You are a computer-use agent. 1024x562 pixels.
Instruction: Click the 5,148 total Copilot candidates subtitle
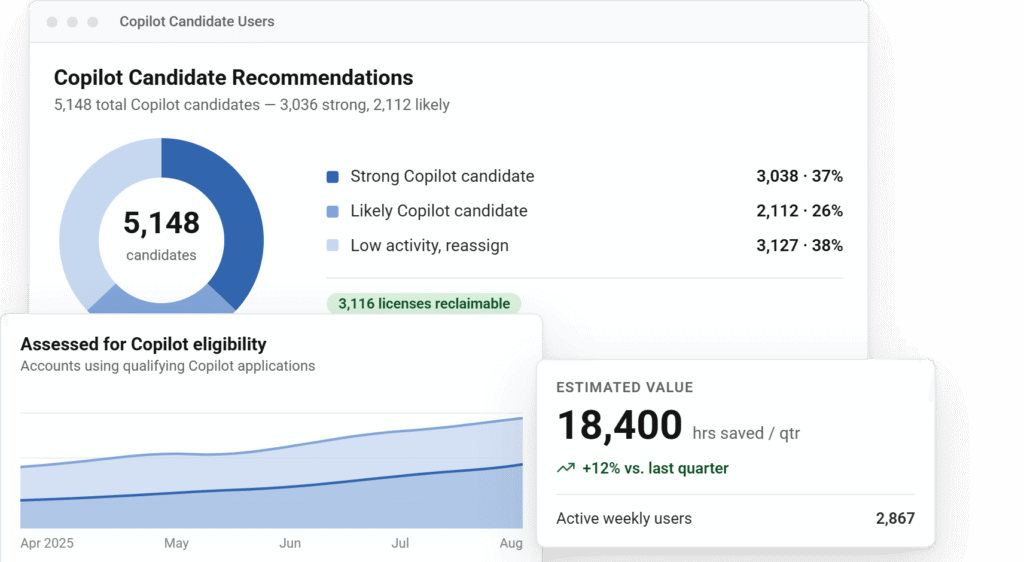tap(251, 105)
